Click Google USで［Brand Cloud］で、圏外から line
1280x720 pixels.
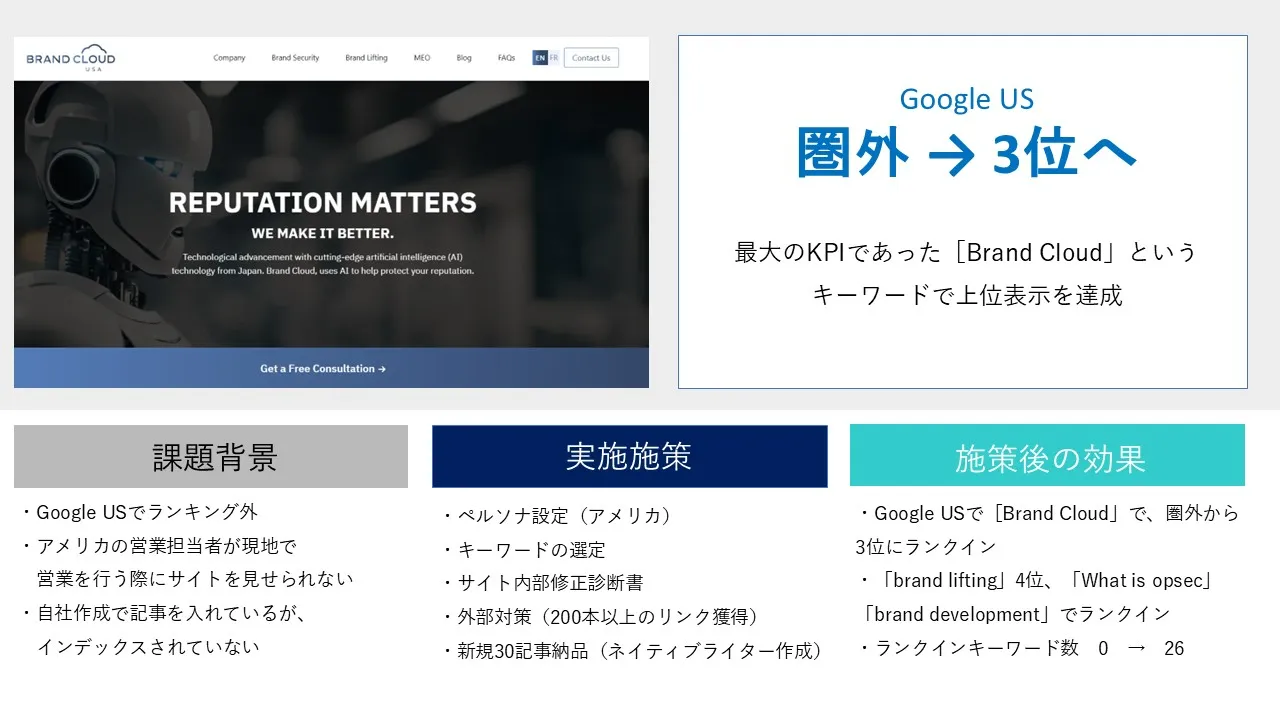click(x=1048, y=513)
